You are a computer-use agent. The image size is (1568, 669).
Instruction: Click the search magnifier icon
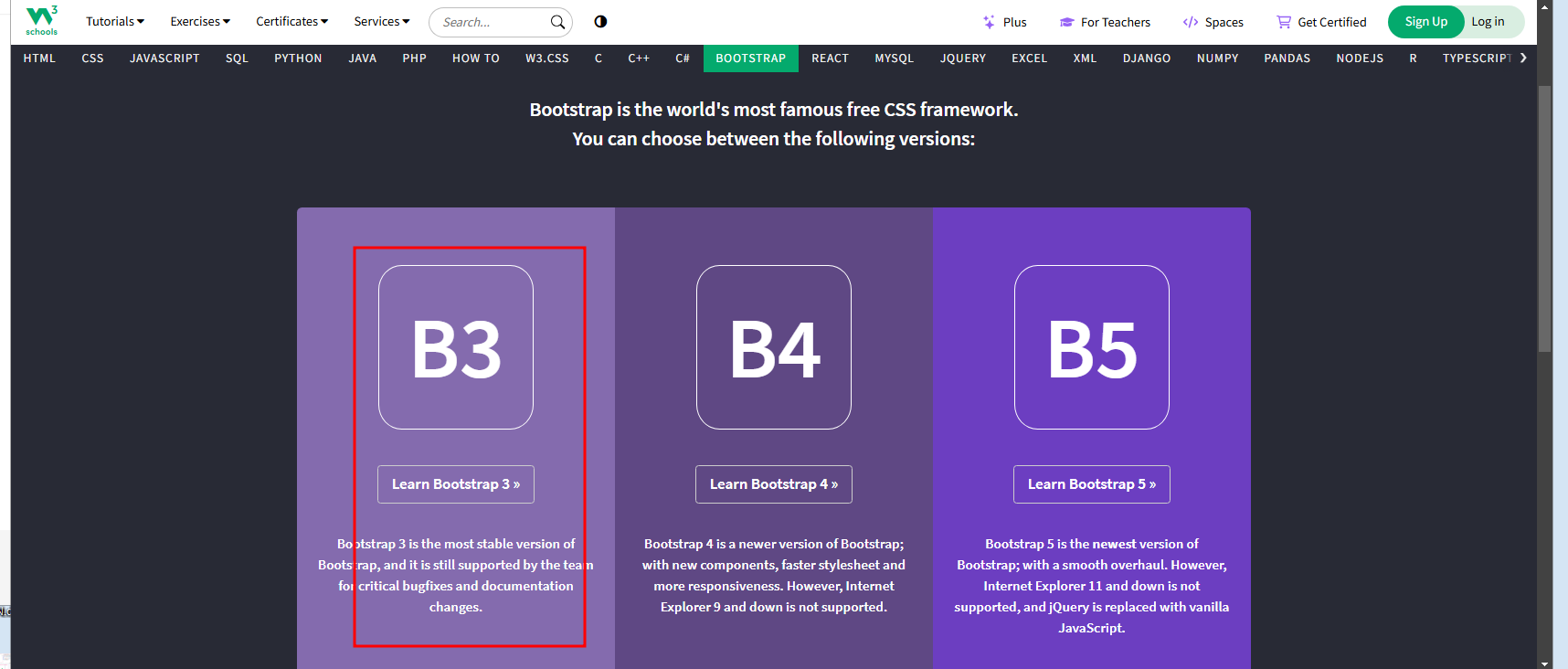pyautogui.click(x=557, y=22)
